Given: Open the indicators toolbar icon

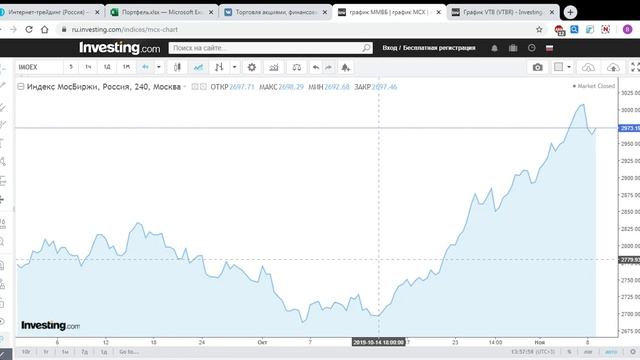Looking at the screenshot, I should coord(274,67).
